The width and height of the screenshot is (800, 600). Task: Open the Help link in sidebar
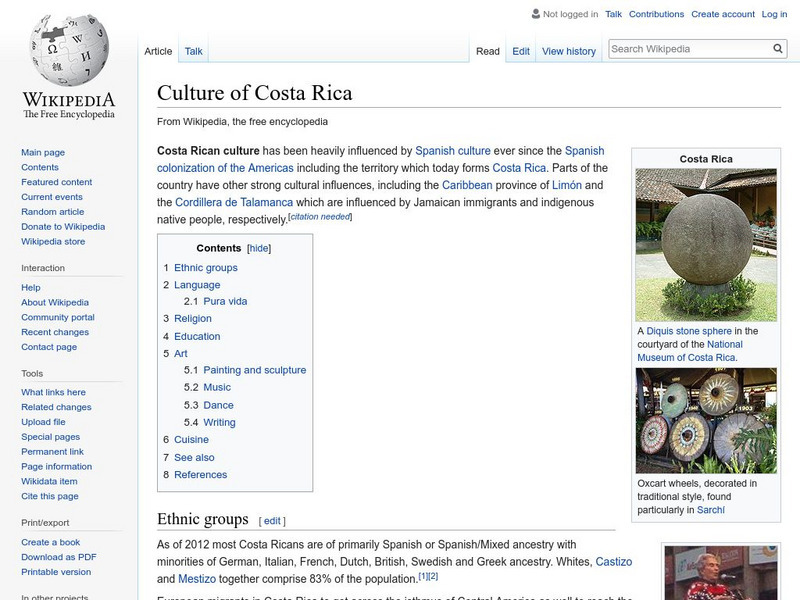pyautogui.click(x=31, y=288)
